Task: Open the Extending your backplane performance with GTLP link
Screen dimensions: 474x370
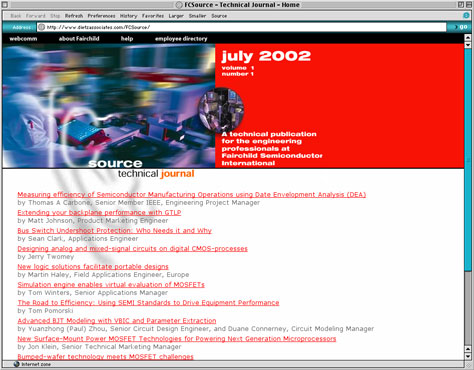Action: point(99,212)
